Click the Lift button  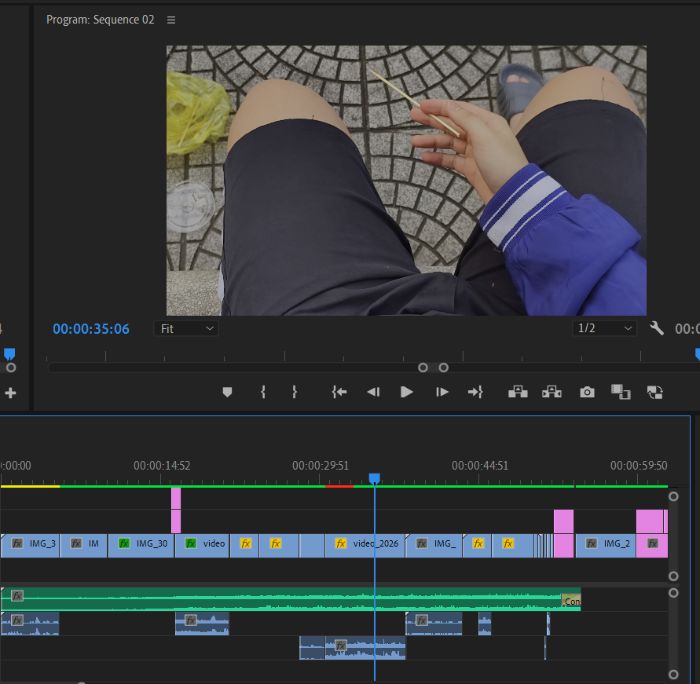[518, 392]
